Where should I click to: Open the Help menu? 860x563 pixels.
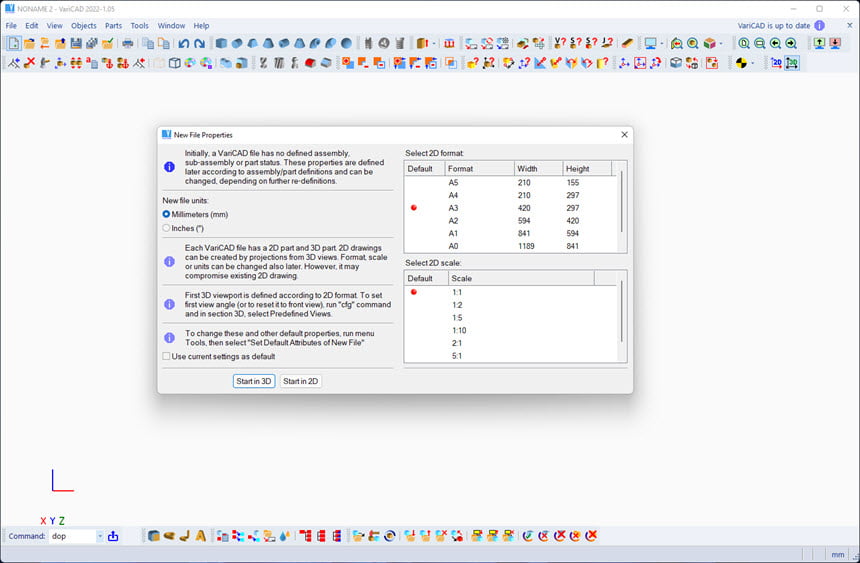201,25
